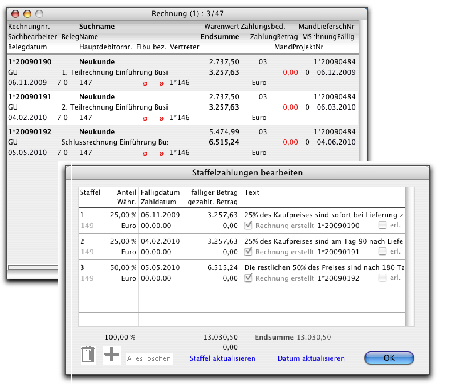Click Fälligdatum 05.11.2009 in Staffel 1
The height and width of the screenshot is (392, 455).
pyautogui.click(x=160, y=215)
